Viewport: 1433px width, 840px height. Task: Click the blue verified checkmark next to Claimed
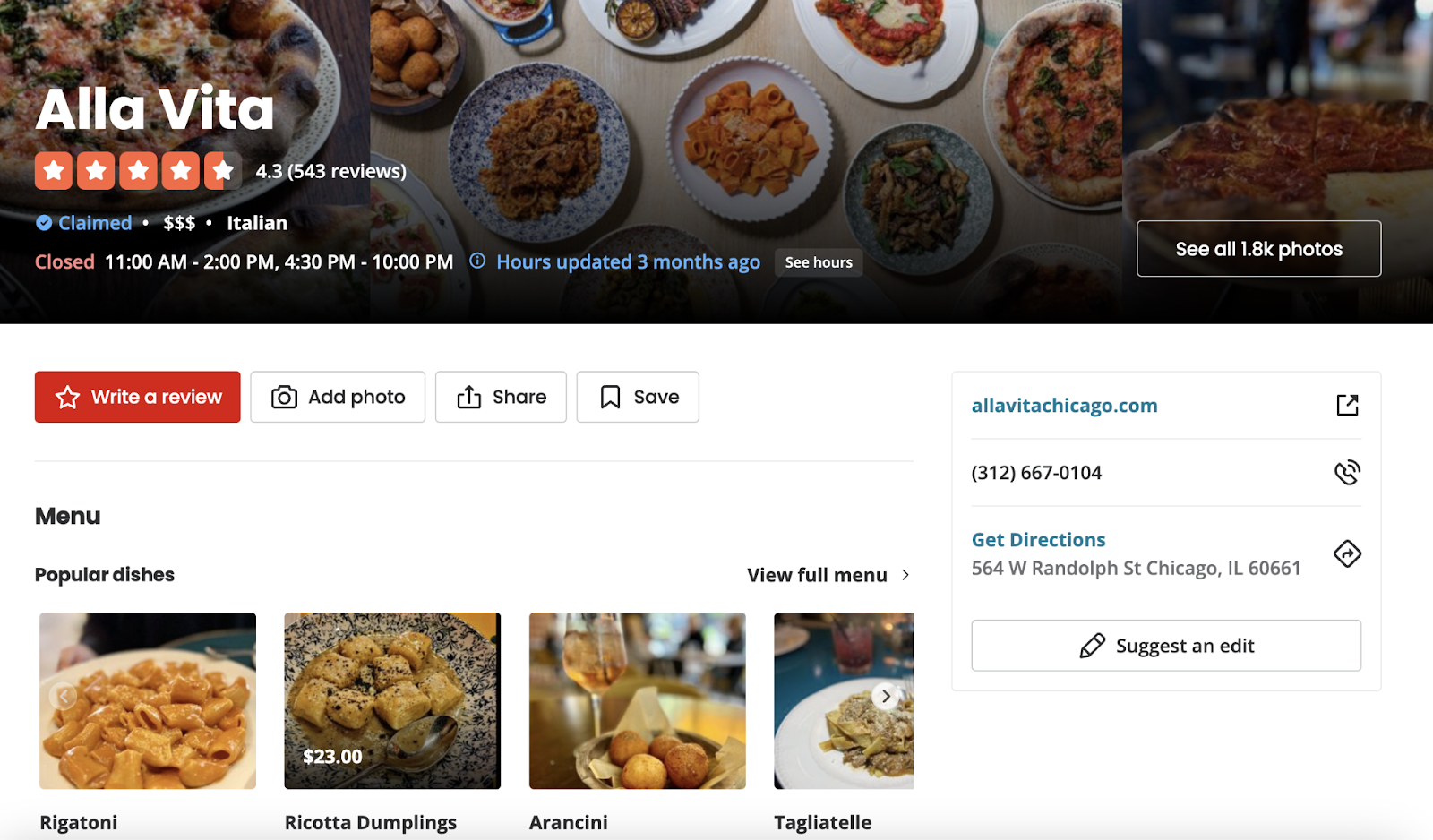pos(41,222)
